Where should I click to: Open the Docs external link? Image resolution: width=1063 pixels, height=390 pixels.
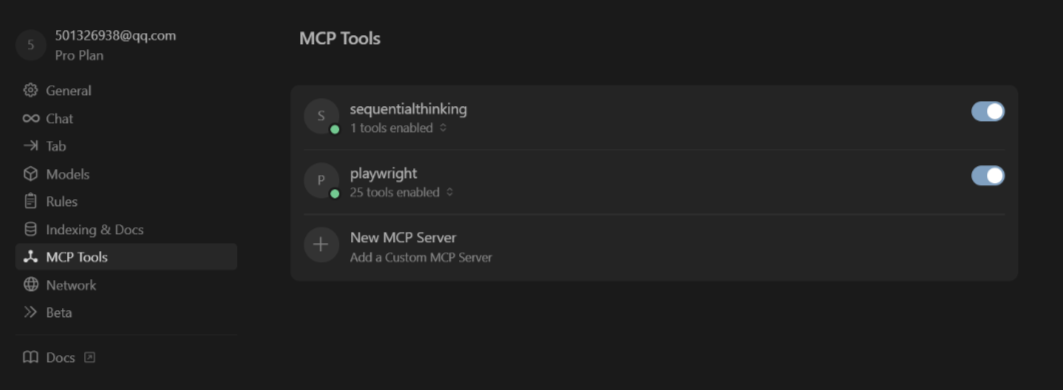(59, 357)
